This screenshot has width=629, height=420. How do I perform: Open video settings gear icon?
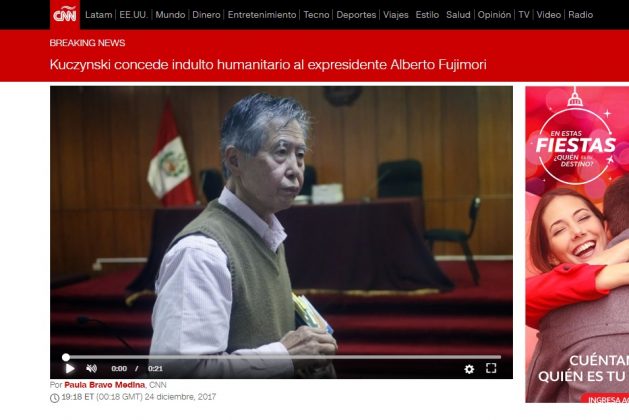click(469, 368)
